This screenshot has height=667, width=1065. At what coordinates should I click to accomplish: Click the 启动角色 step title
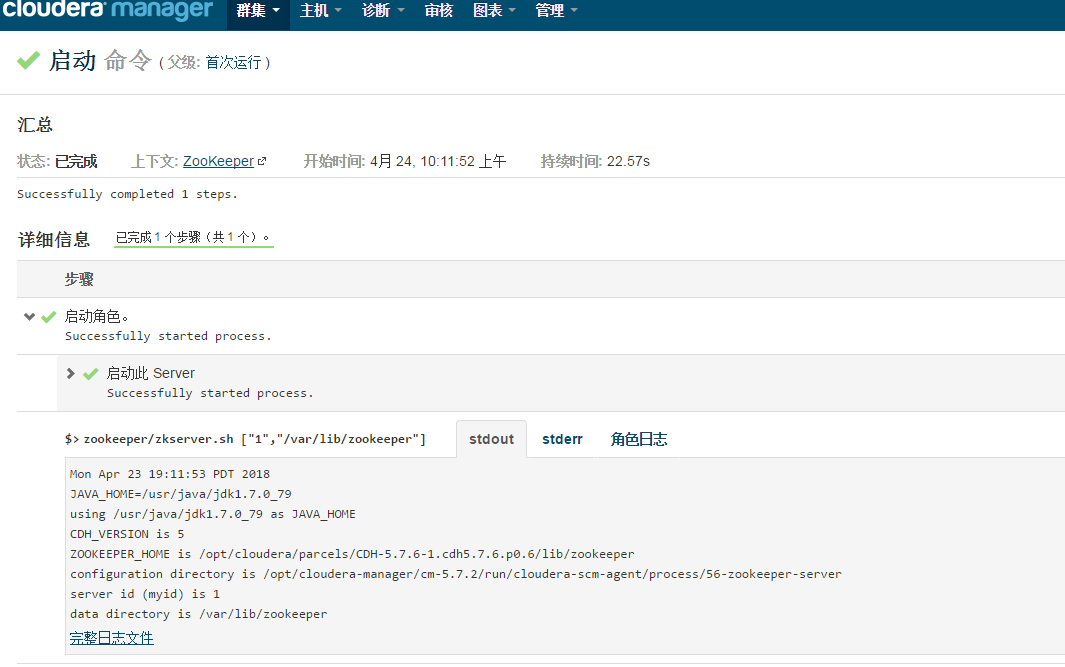click(96, 317)
